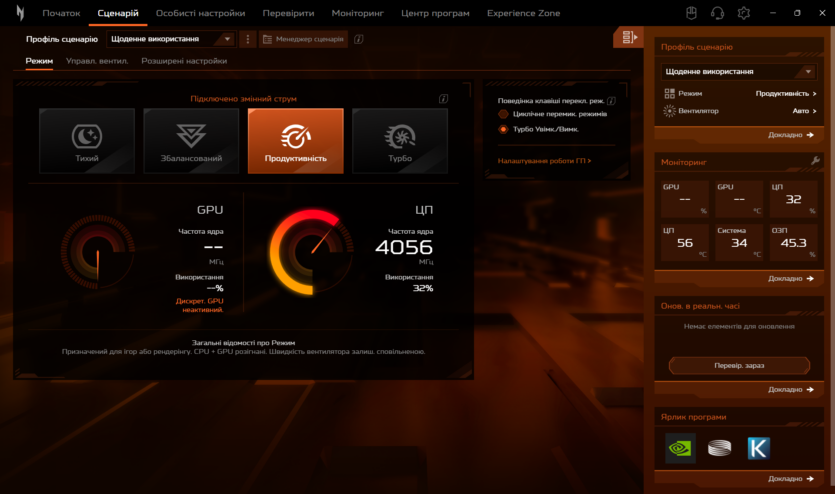835x494 pixels.
Task: Open the sidebar Щоденне використання profile dropdown
Action: pyautogui.click(x=738, y=72)
